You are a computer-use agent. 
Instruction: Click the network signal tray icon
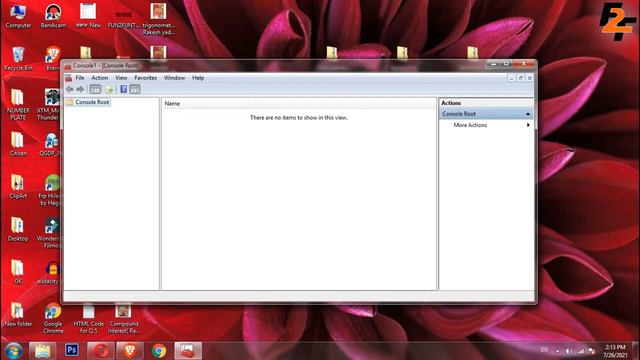(x=580, y=351)
